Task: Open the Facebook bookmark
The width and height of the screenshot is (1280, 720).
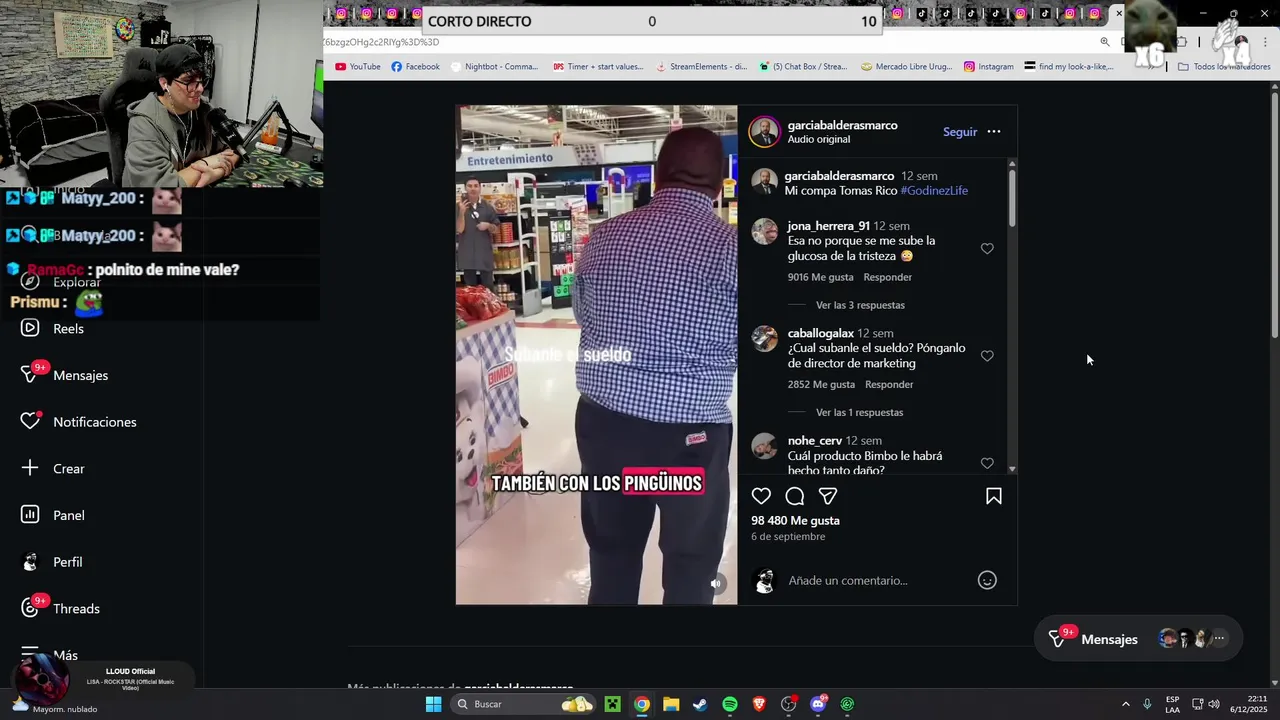Action: 415,67
